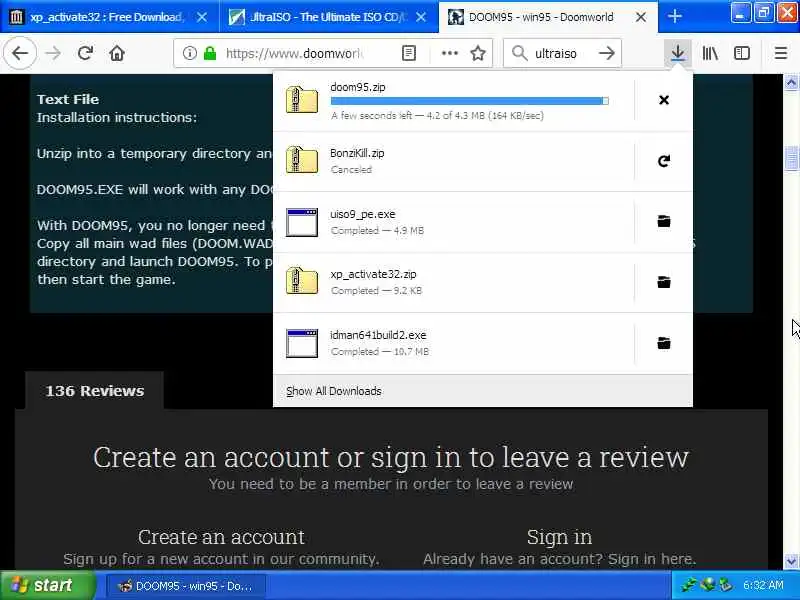Screen dimensions: 800x600
Task: Click the xp_activate32.zip file icon
Action: (x=302, y=281)
